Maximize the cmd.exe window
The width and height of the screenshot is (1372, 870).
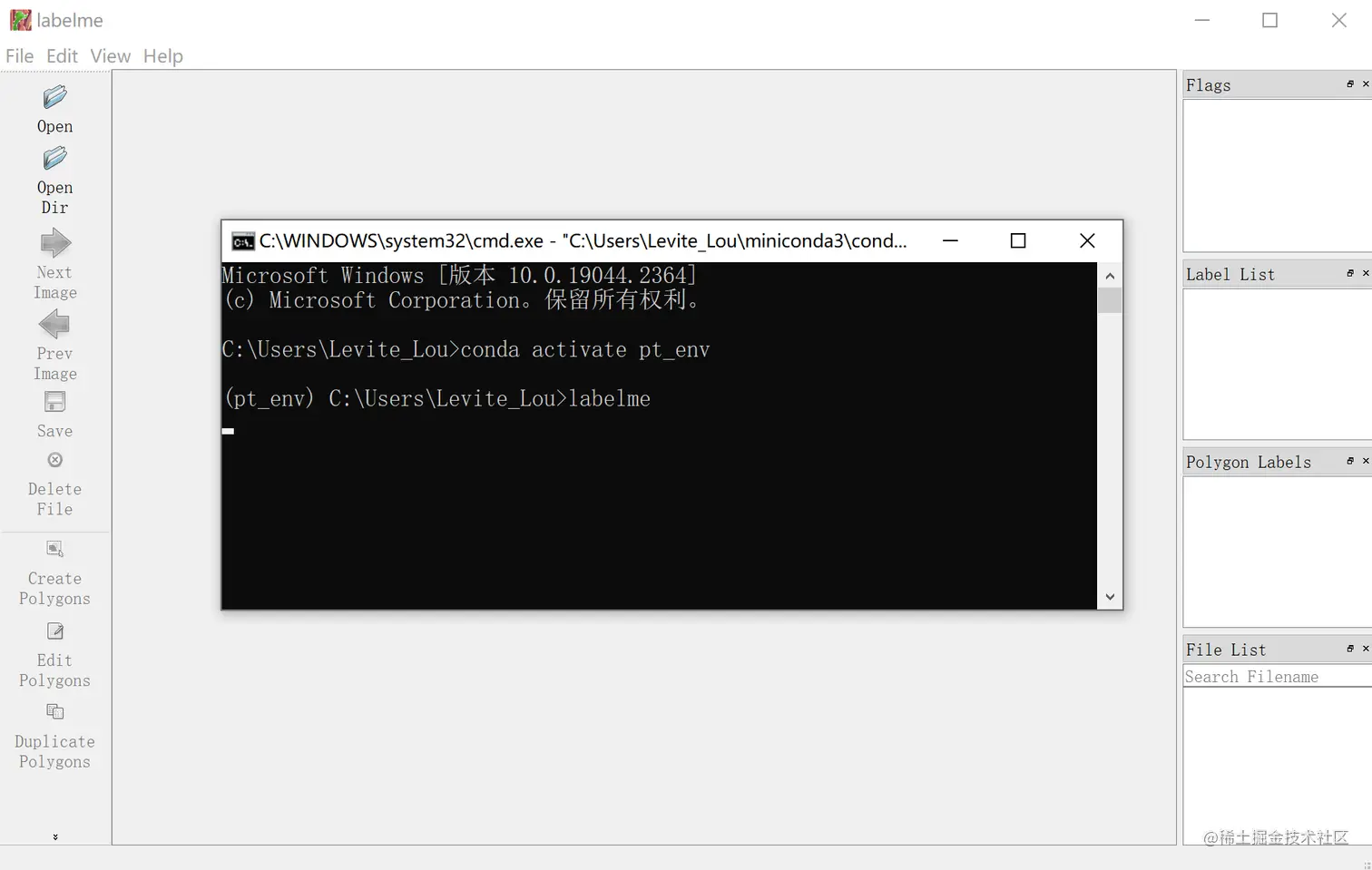[x=1018, y=240]
